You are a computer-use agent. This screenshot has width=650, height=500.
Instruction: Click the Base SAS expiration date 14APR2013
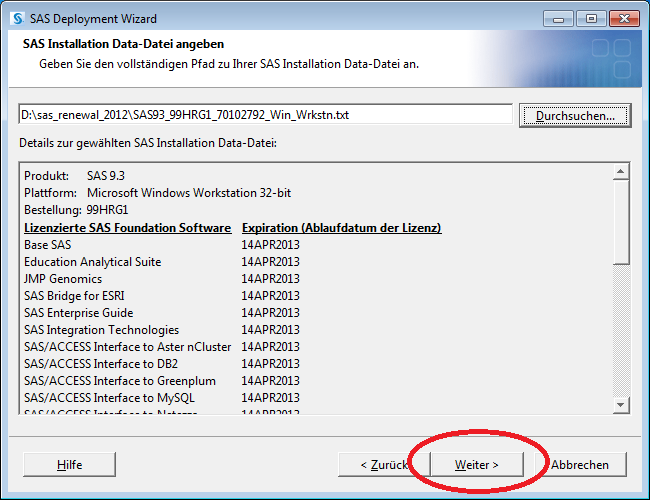pyautogui.click(x=270, y=245)
